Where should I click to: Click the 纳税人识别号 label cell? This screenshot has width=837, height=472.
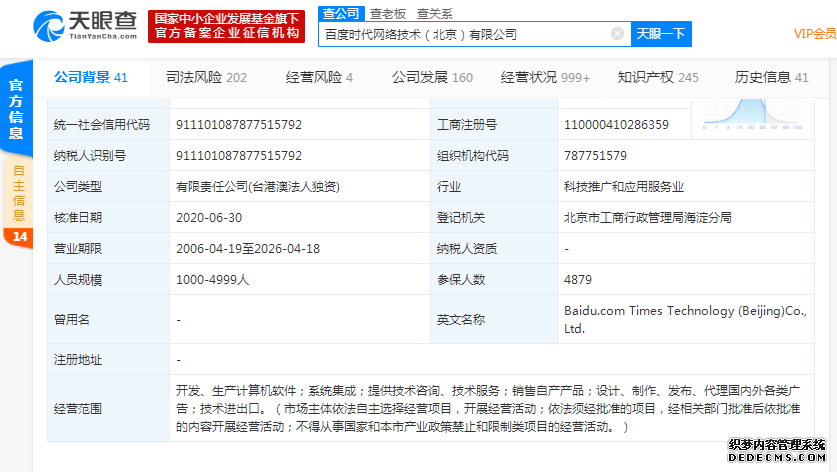coord(109,155)
